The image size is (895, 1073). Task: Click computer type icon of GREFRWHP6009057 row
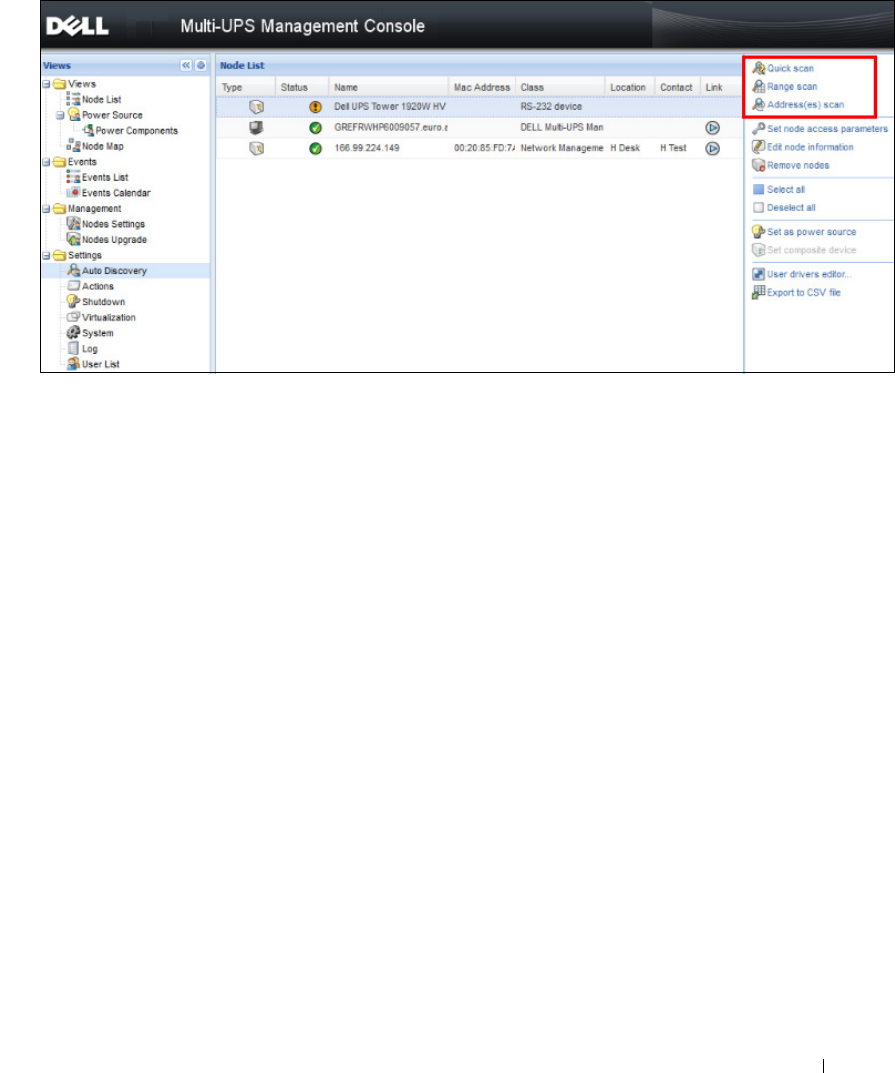(x=257, y=127)
